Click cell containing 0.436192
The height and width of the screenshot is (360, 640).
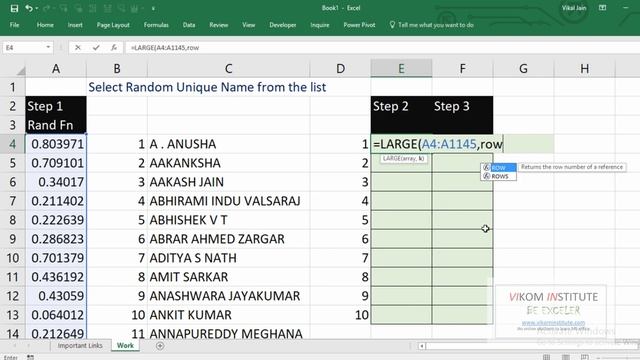[56, 277]
